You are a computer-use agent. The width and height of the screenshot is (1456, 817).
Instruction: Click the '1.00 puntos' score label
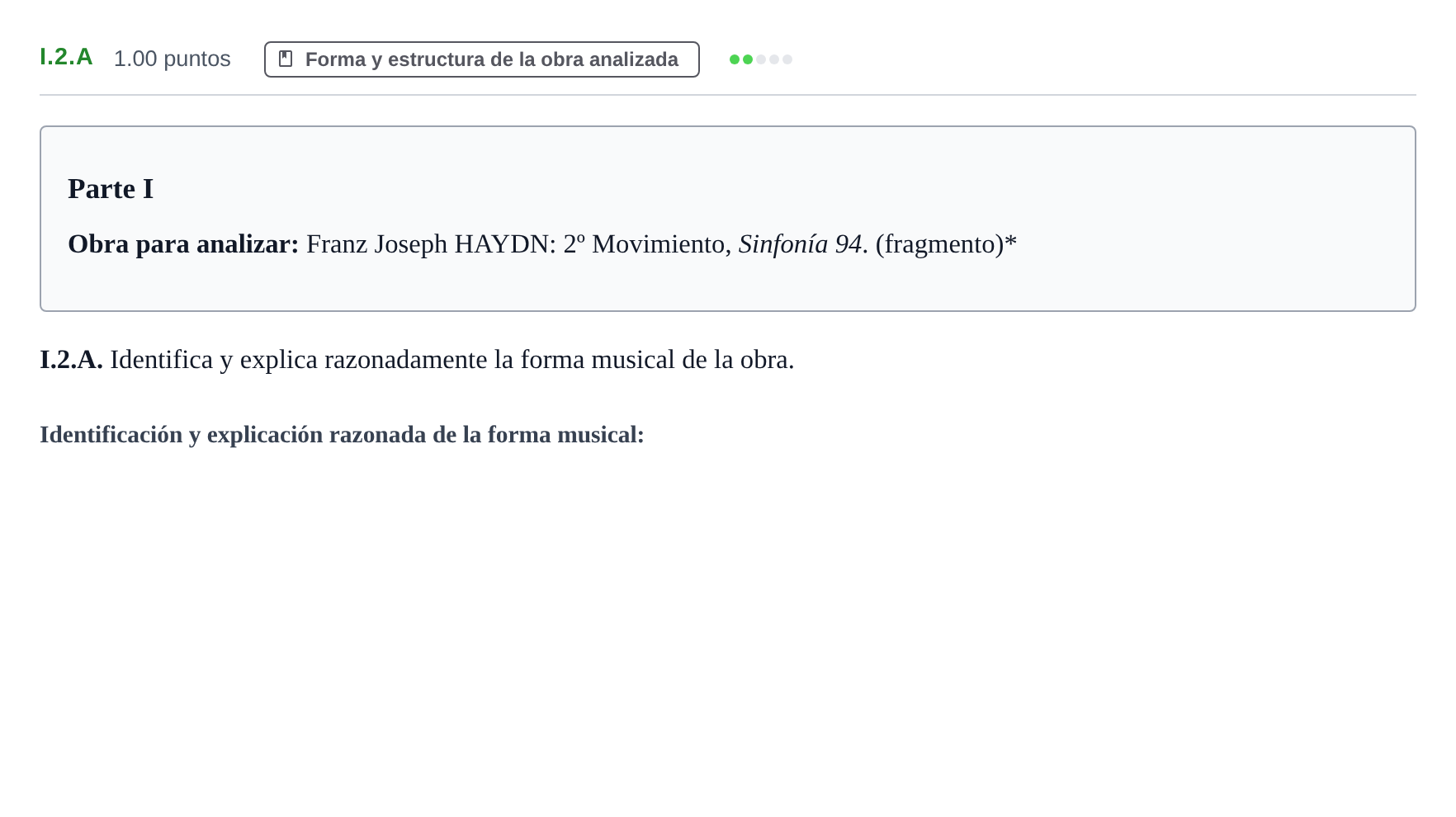click(x=172, y=59)
